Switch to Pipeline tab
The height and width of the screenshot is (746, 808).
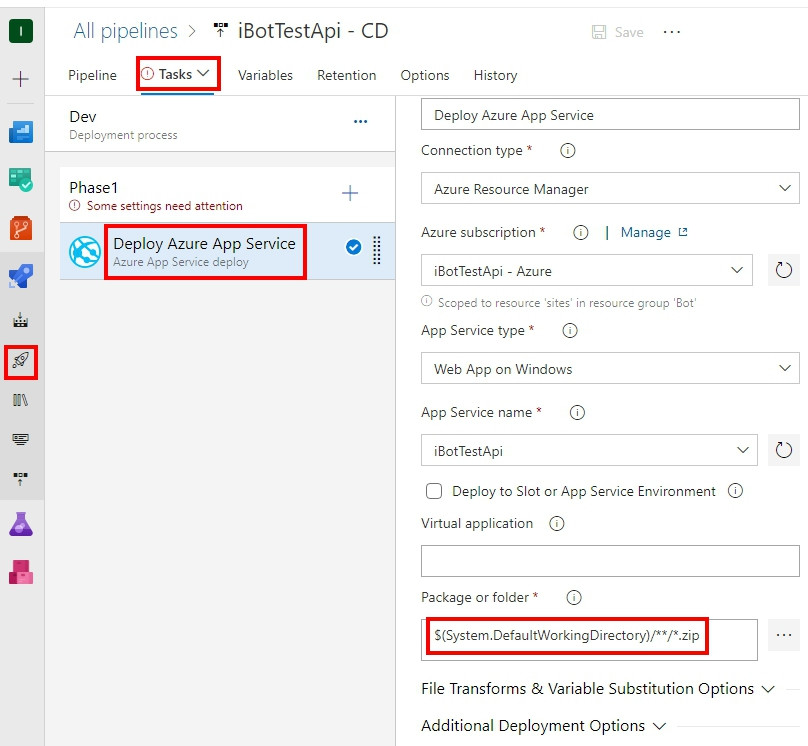pyautogui.click(x=92, y=75)
